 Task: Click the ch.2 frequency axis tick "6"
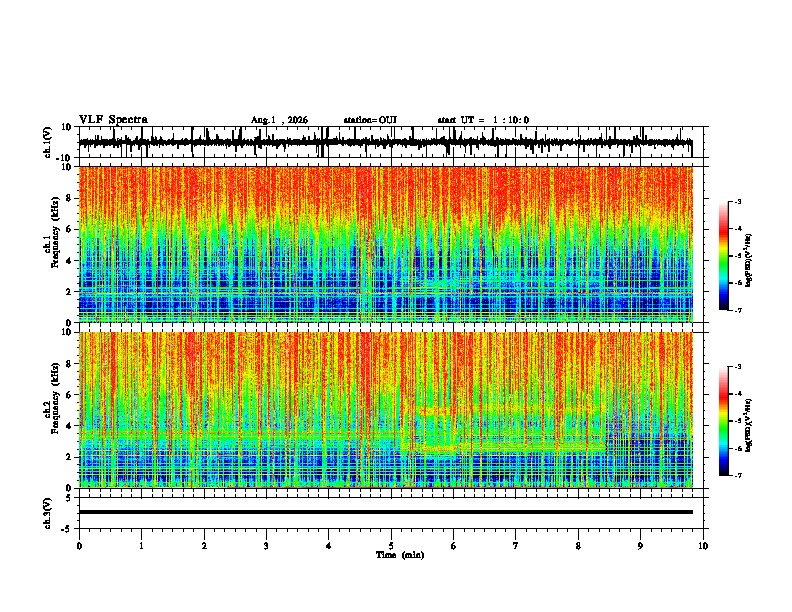pyautogui.click(x=69, y=394)
